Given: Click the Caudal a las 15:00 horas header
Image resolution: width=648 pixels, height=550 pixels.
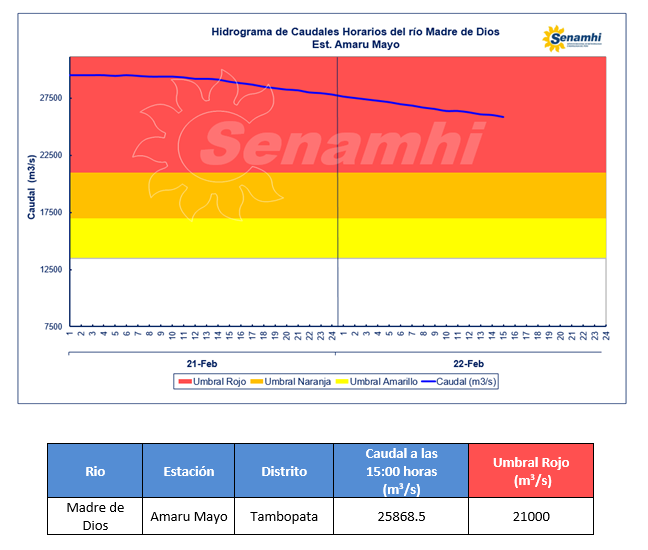Looking at the screenshot, I should (401, 471).
